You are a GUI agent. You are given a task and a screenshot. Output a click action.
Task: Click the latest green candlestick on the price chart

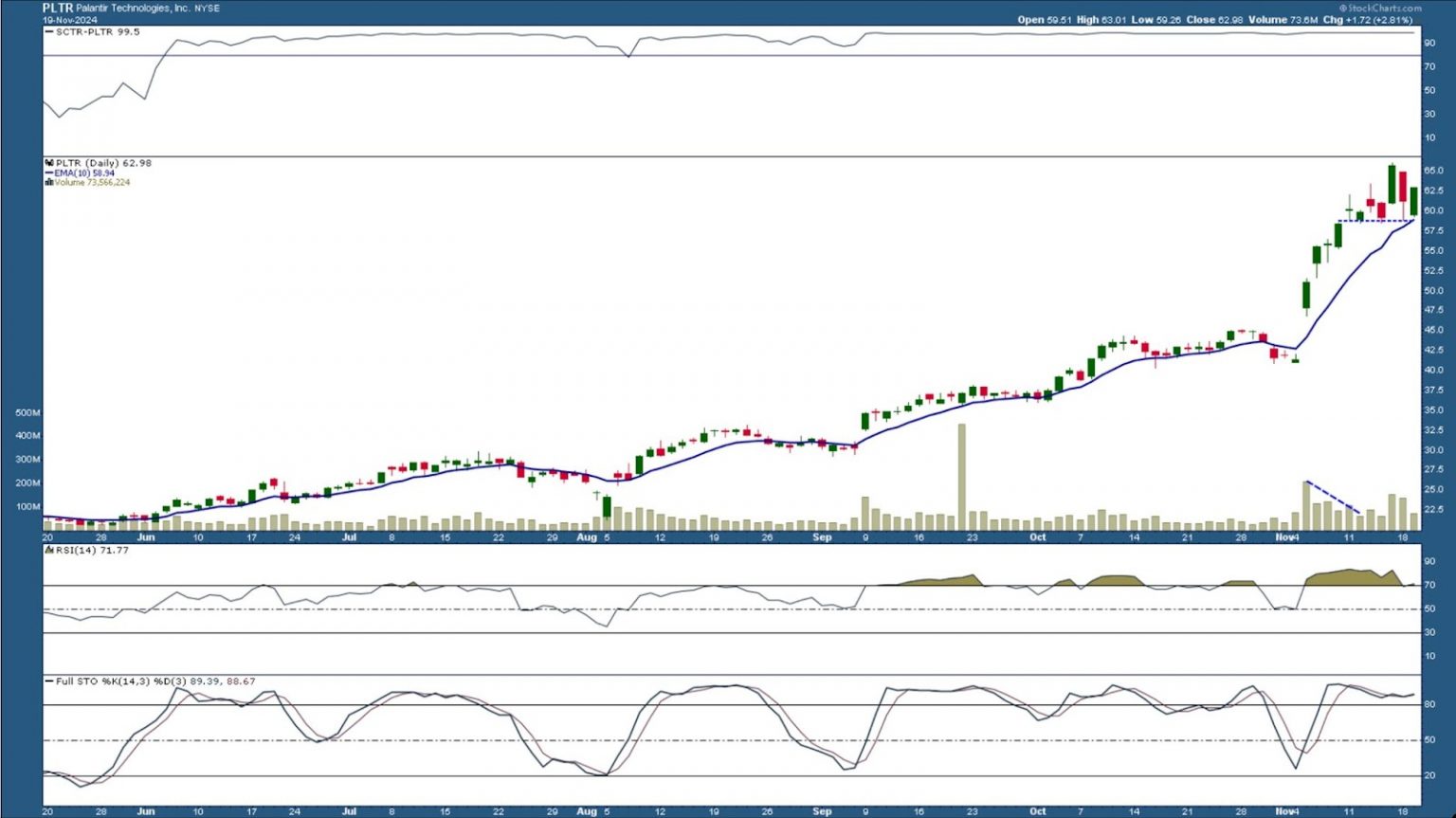coord(1413,201)
